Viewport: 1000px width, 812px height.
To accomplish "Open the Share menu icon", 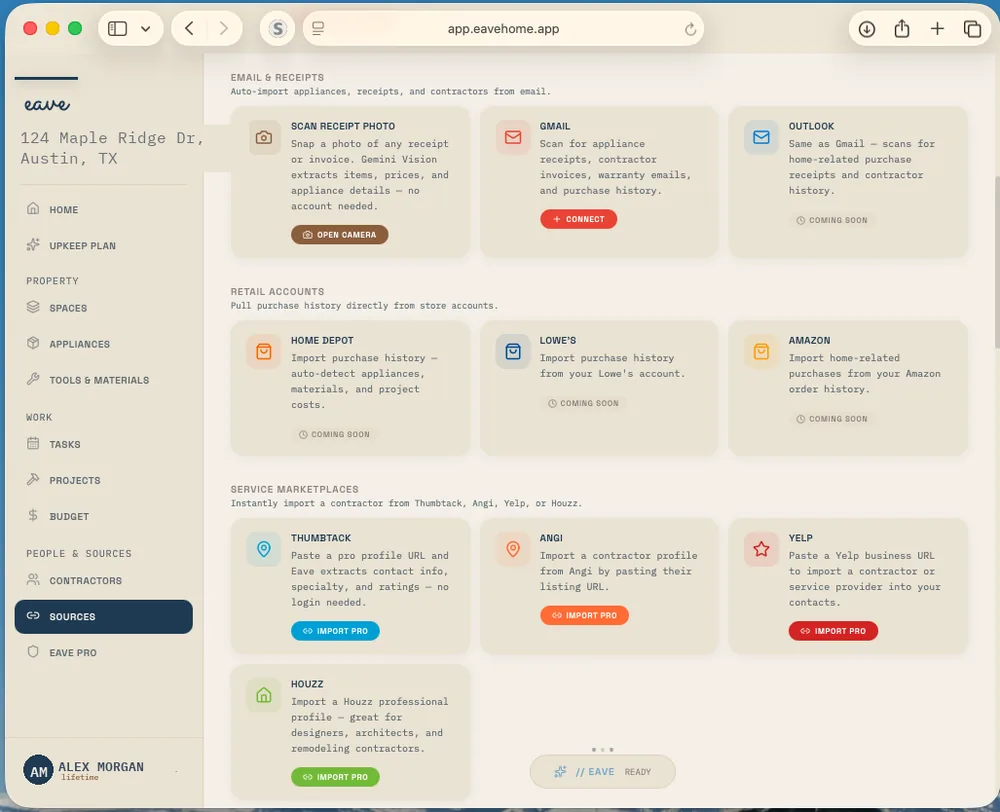I will (x=902, y=28).
